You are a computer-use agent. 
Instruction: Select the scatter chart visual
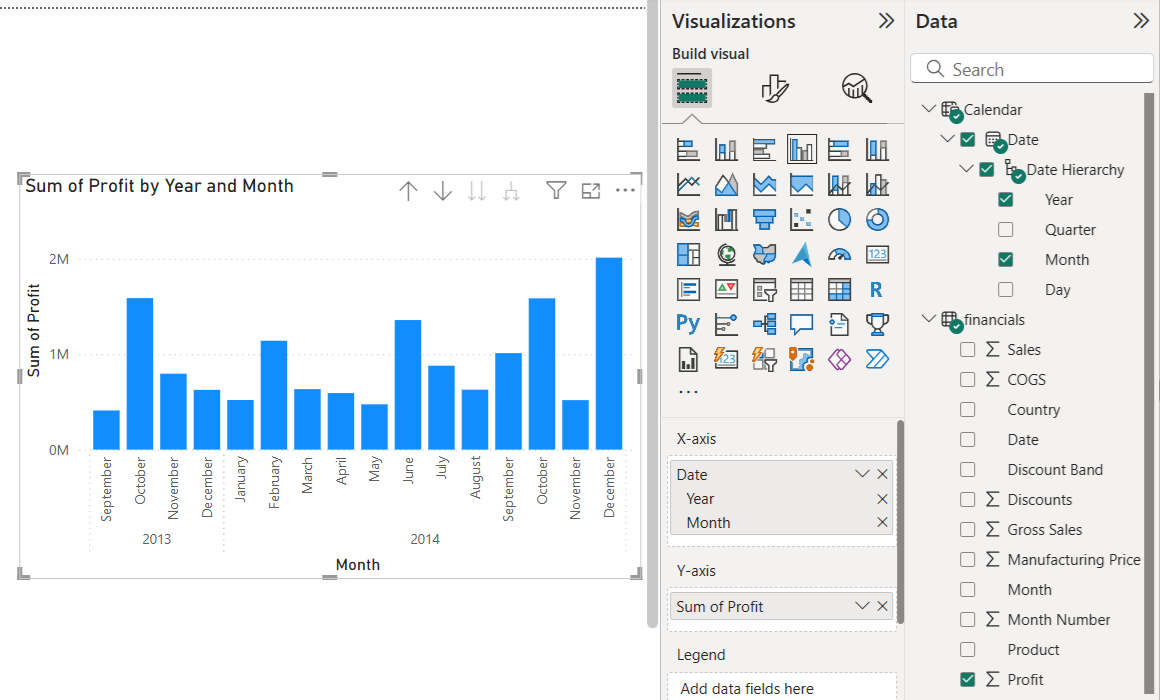801,219
